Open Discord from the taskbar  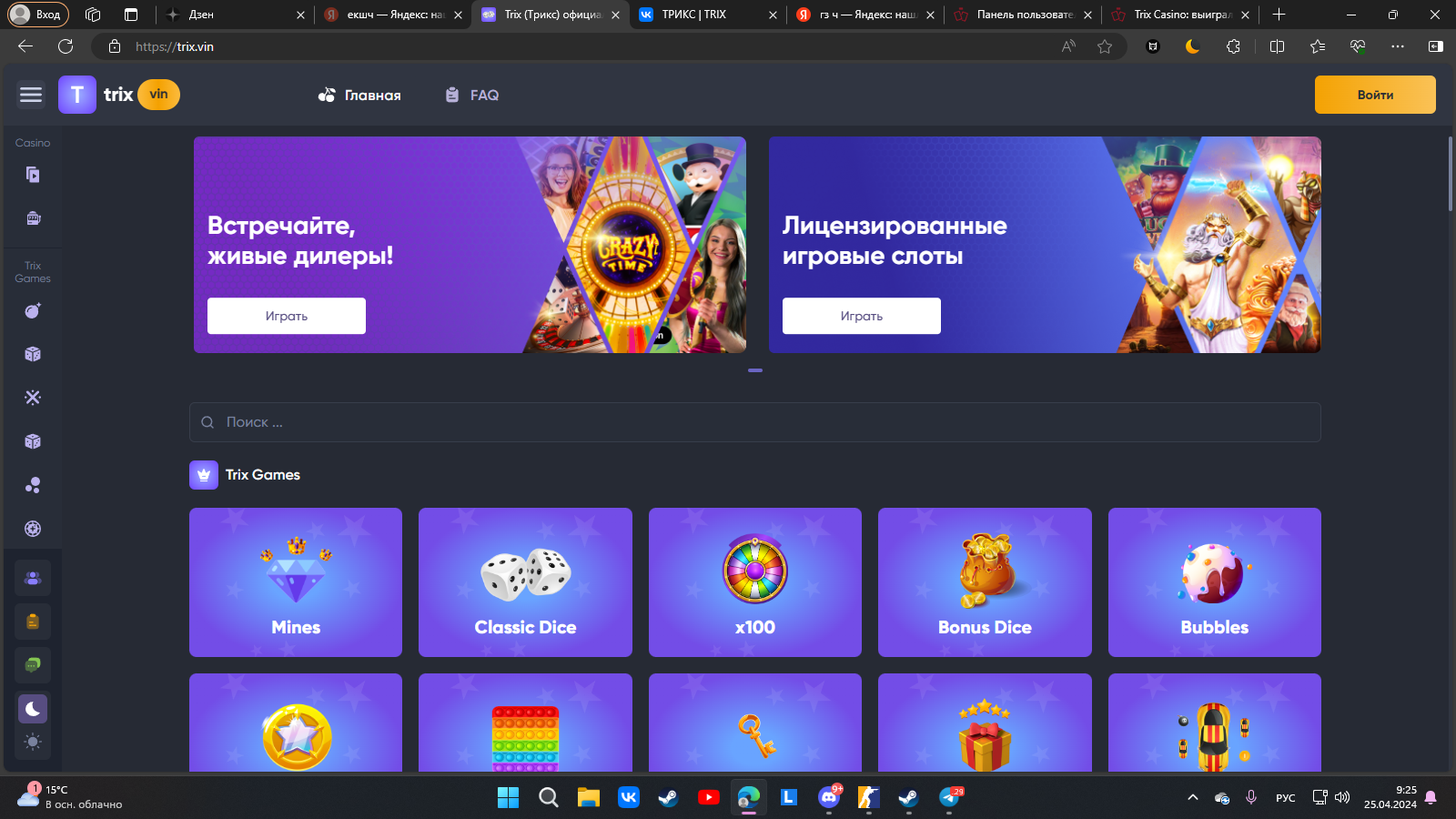coord(829,797)
